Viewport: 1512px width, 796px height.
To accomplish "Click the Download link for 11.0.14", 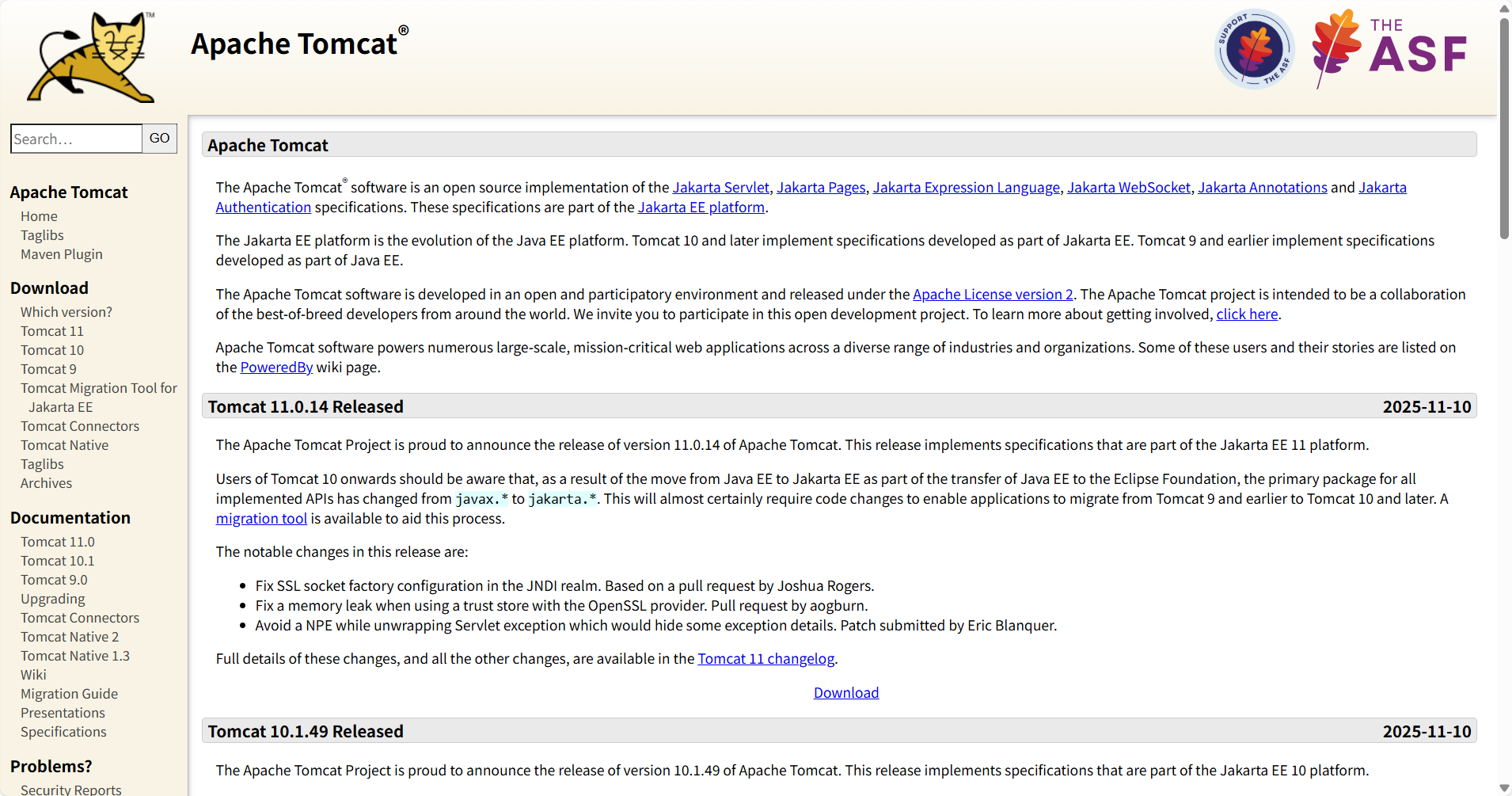I will [846, 693].
